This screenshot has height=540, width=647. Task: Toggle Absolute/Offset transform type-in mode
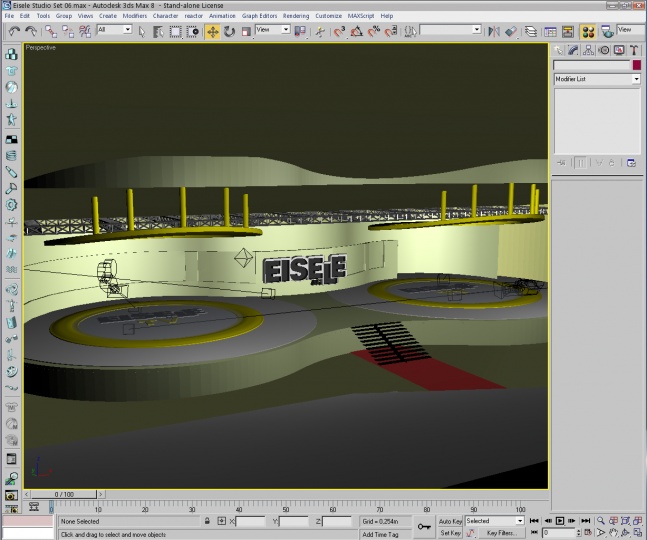tap(222, 521)
